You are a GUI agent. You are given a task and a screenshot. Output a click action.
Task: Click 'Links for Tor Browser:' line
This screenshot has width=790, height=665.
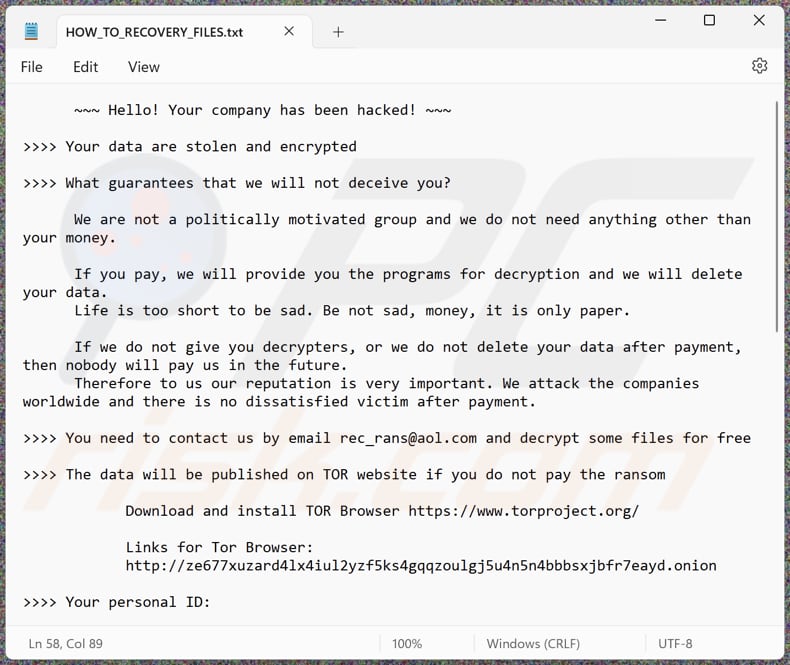tap(219, 548)
